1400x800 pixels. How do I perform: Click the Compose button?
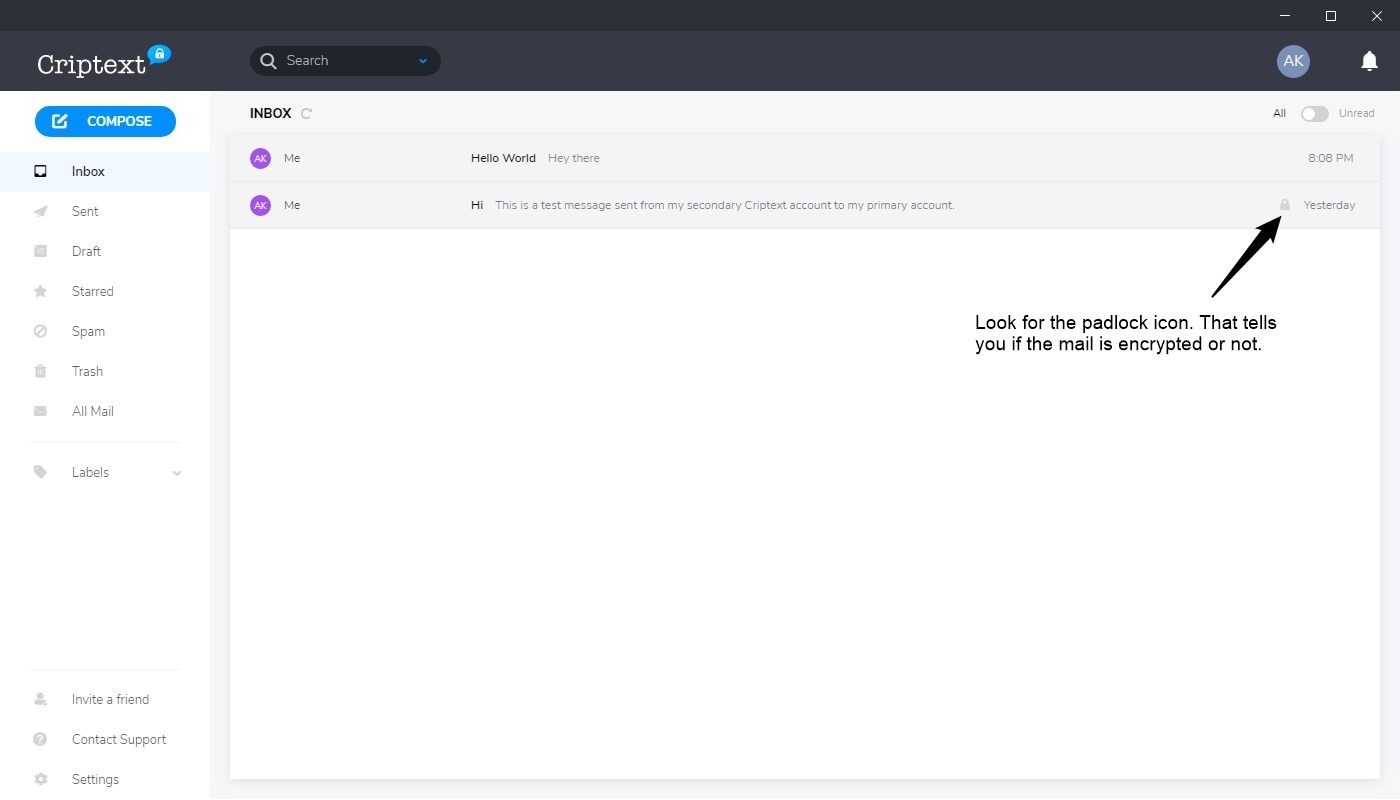(x=105, y=121)
